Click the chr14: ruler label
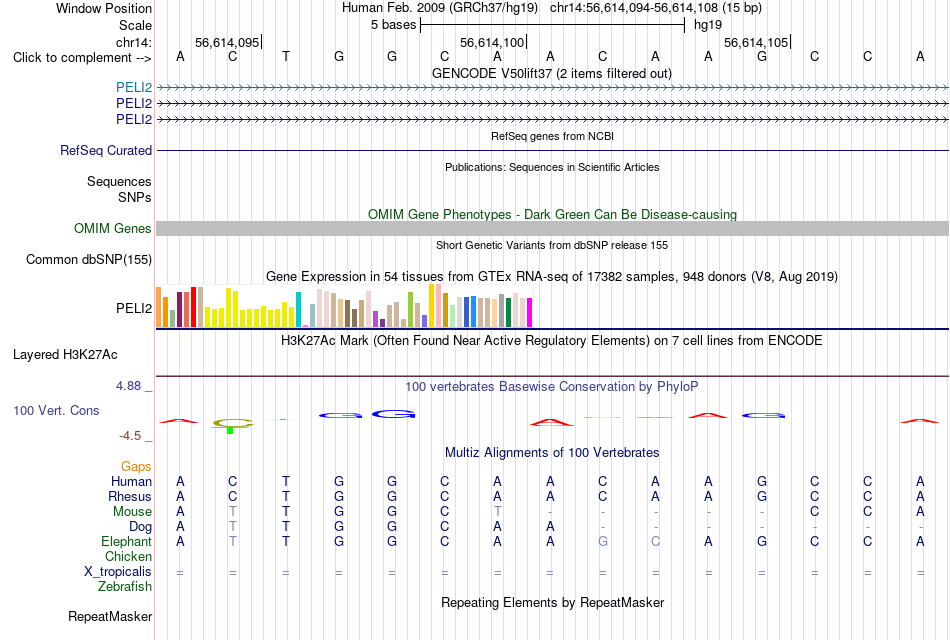Viewport: 950px width, 640px height. coord(133,42)
